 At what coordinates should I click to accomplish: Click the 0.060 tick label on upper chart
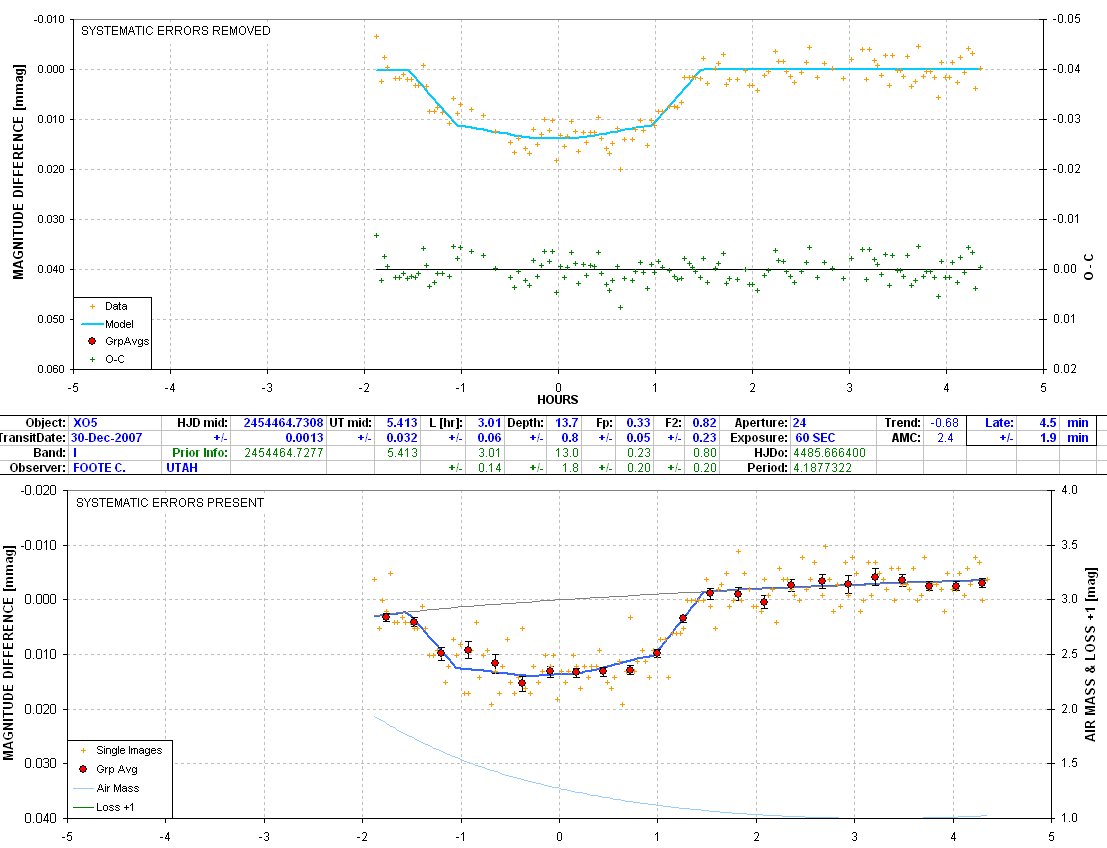(49, 369)
